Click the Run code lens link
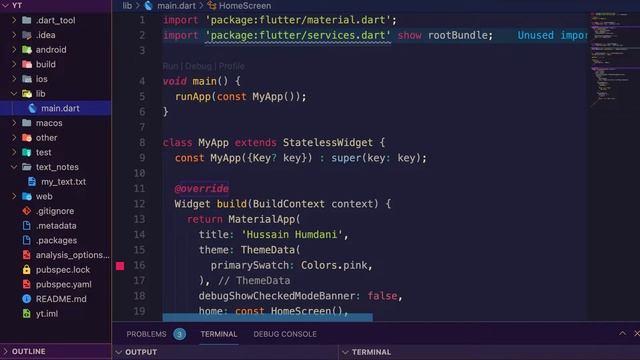Image resolution: width=640 pixels, height=360 pixels. click(170, 66)
